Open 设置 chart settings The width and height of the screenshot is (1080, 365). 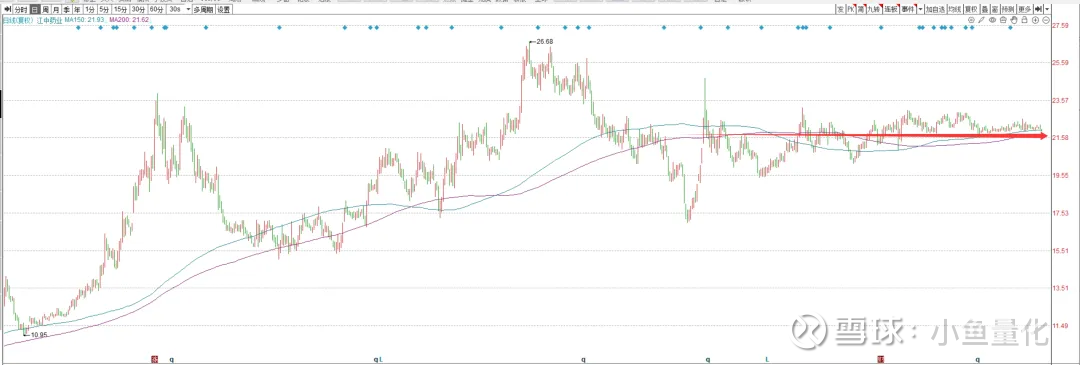(x=224, y=10)
